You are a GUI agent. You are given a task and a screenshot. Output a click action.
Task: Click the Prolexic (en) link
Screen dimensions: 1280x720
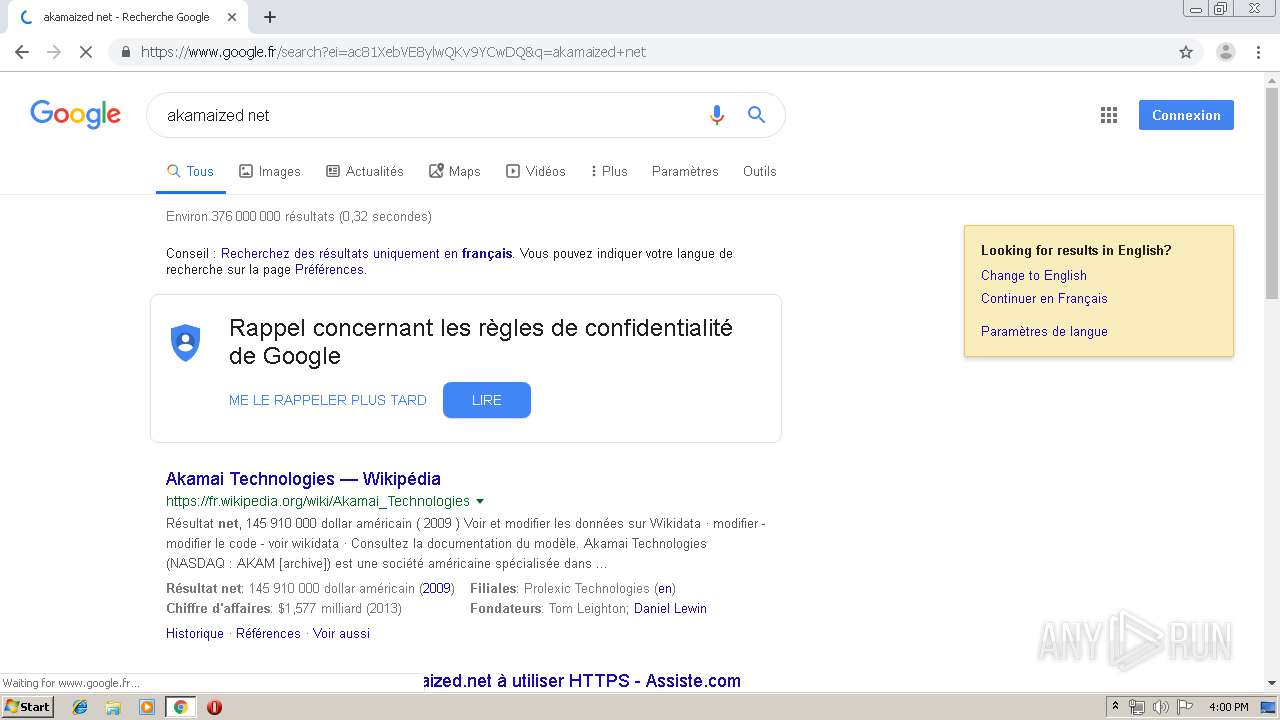coord(665,588)
